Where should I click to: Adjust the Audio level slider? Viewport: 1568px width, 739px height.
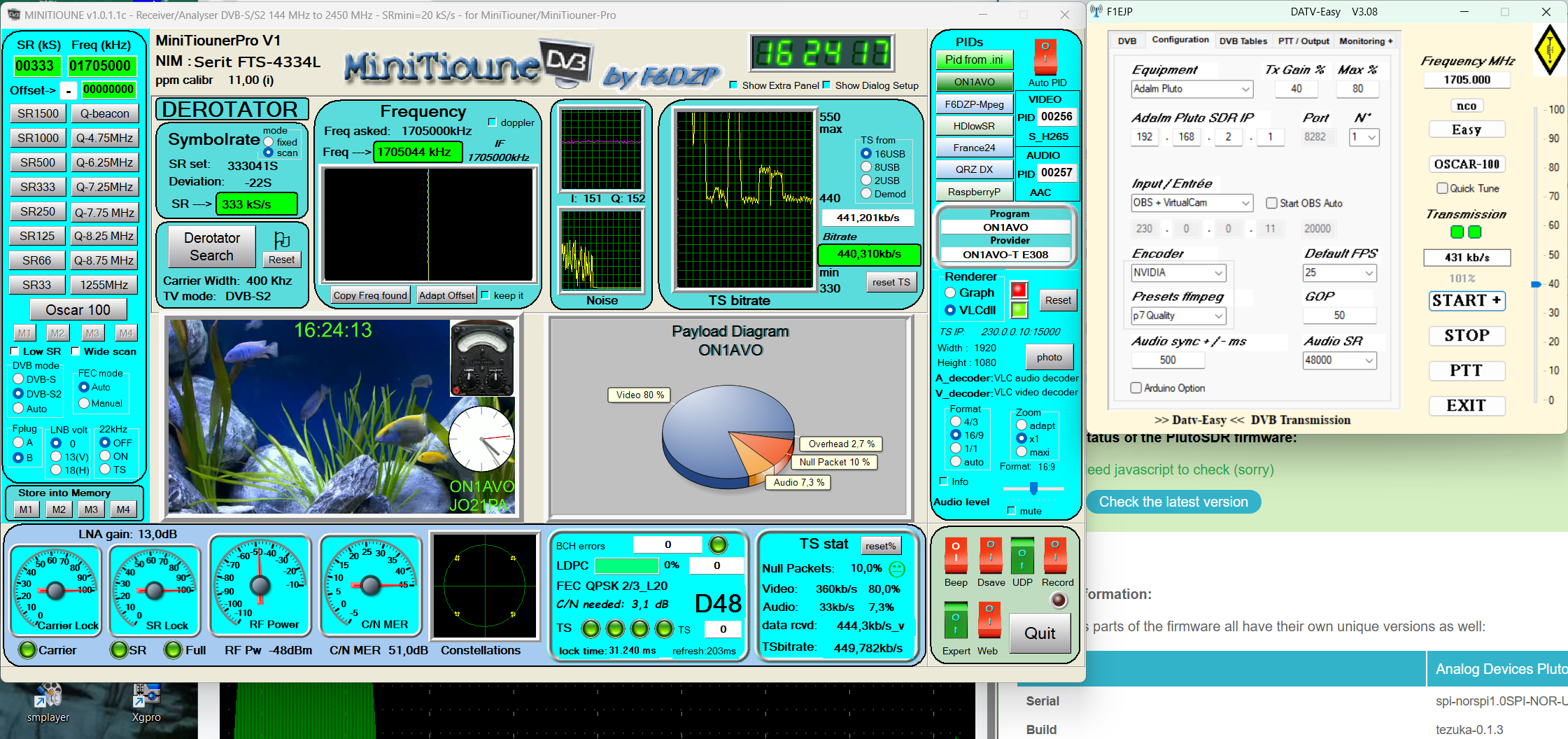(x=1033, y=488)
